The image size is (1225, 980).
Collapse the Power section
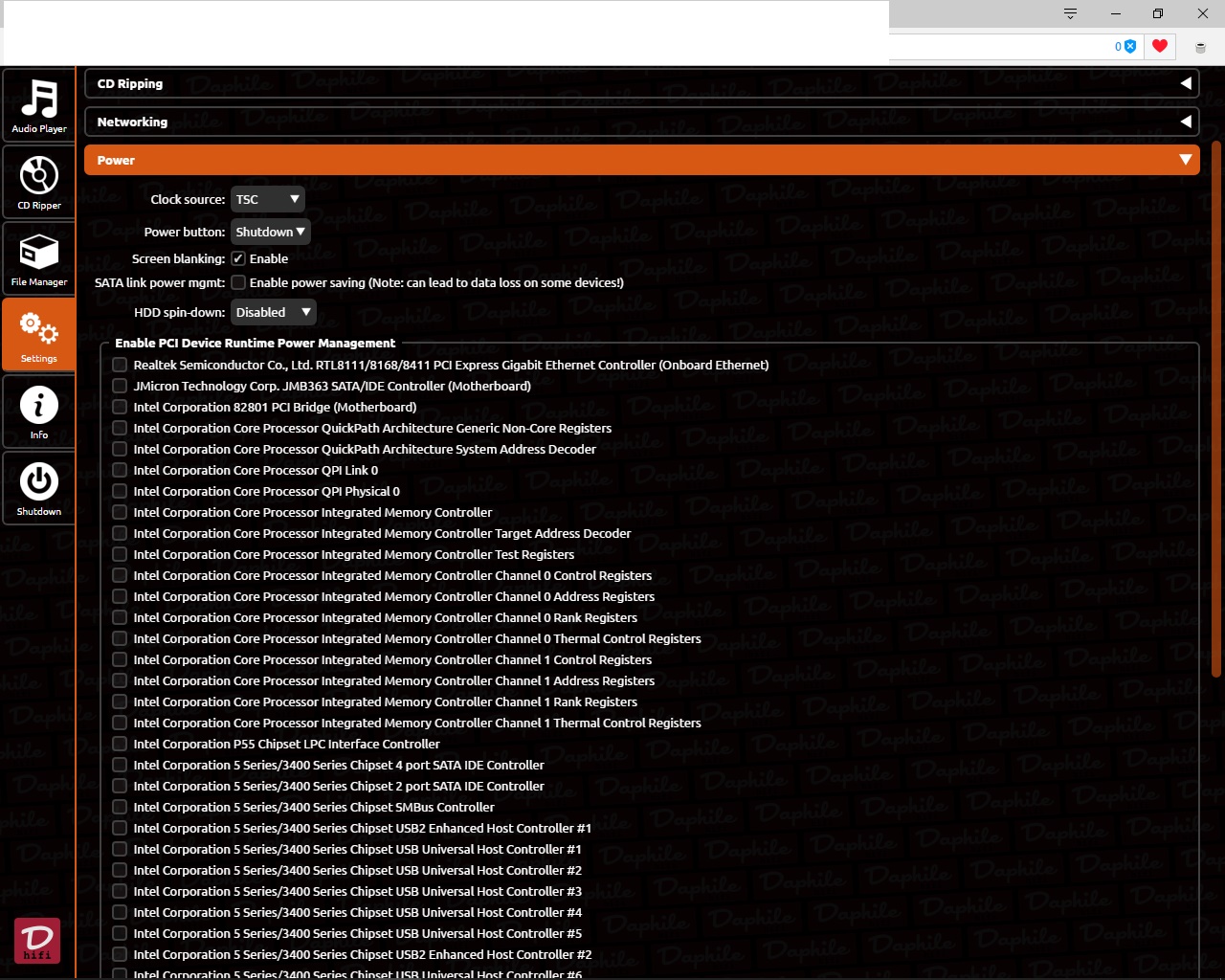point(642,160)
